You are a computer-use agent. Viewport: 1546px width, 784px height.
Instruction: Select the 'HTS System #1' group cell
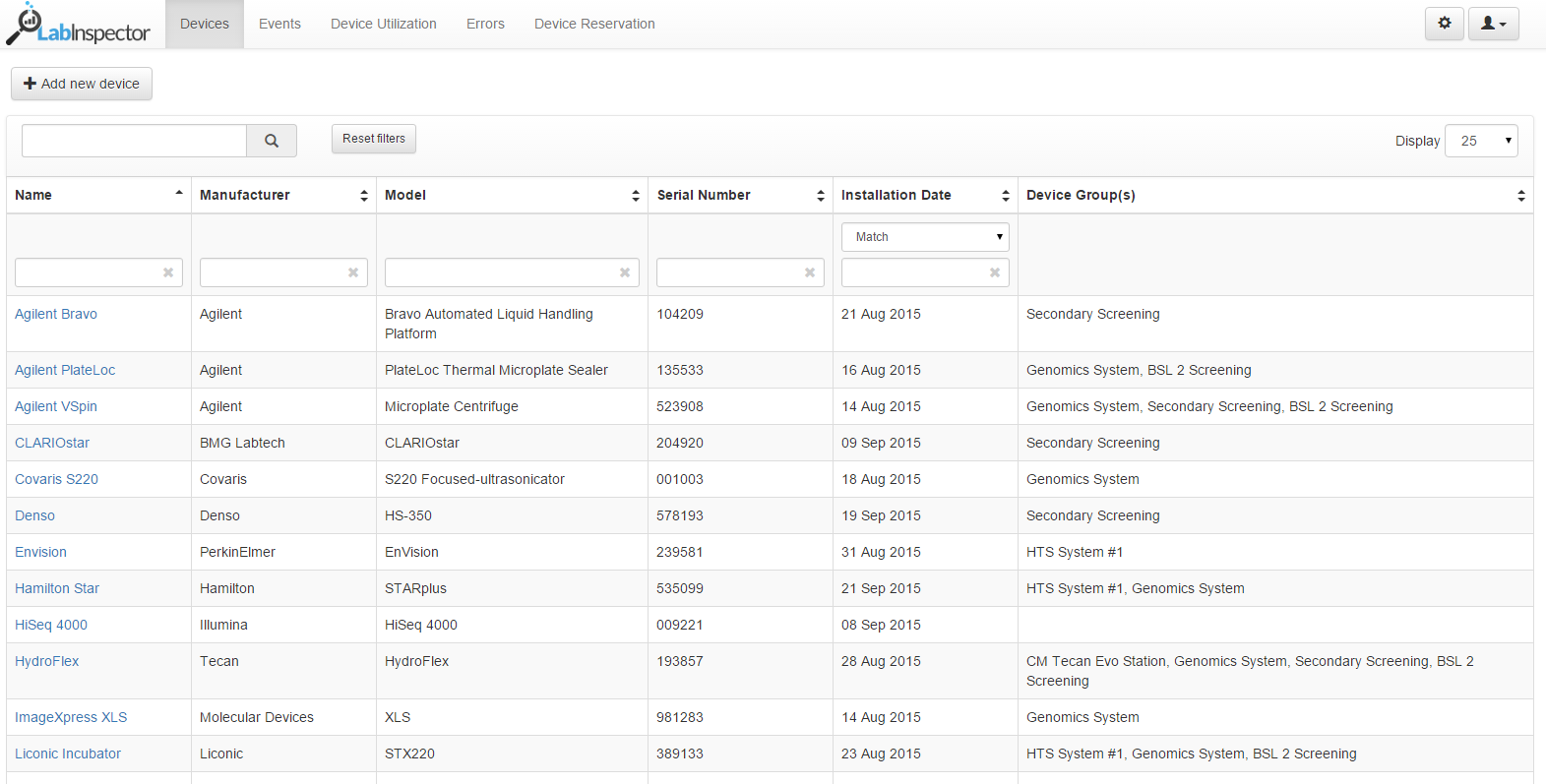click(x=1275, y=552)
